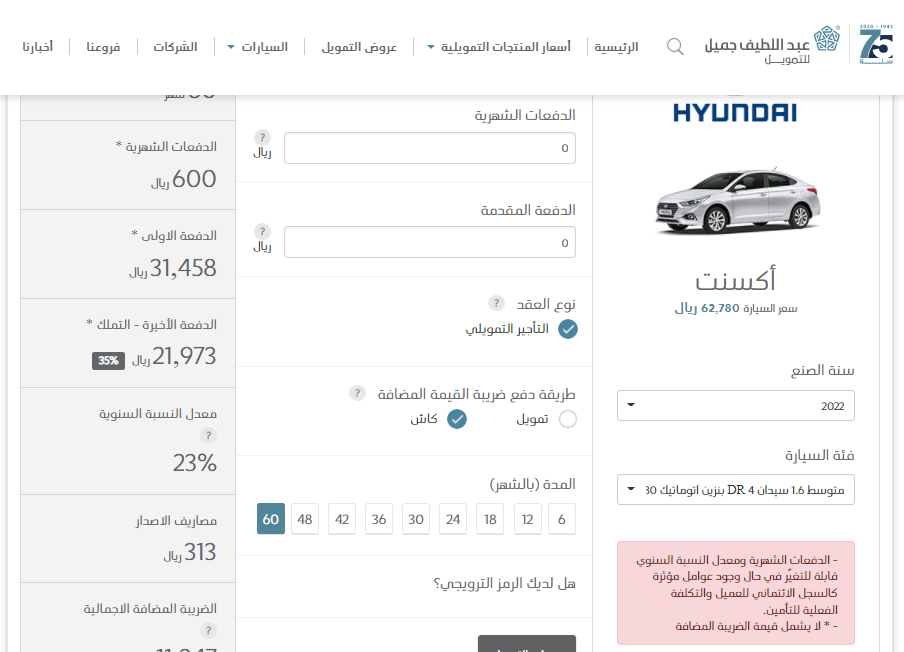Screen dimensions: 904x652
Task: Click the 600 monthly payment value
Action: (x=194, y=179)
